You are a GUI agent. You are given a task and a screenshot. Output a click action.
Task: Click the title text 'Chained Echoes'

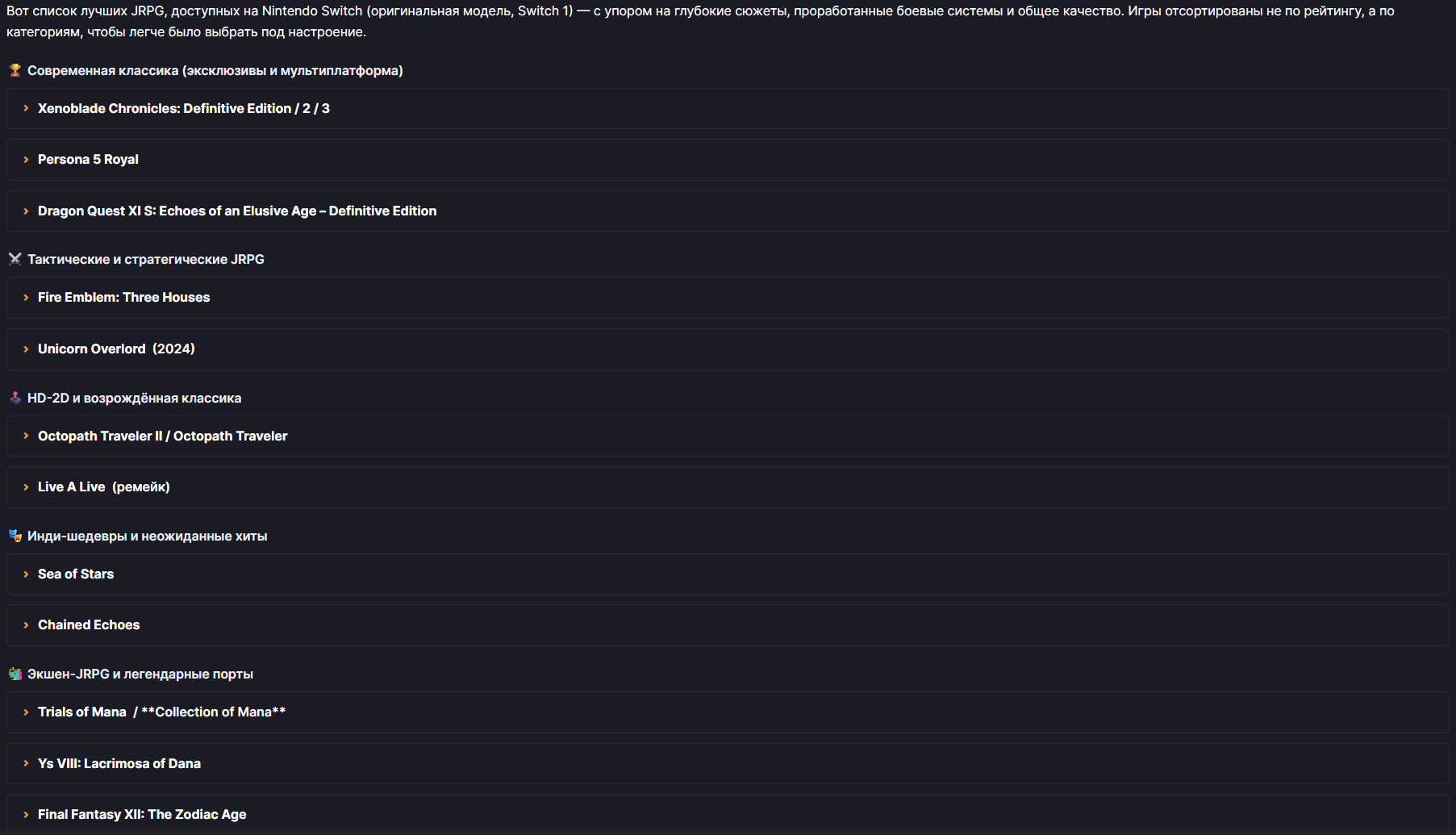click(x=89, y=624)
